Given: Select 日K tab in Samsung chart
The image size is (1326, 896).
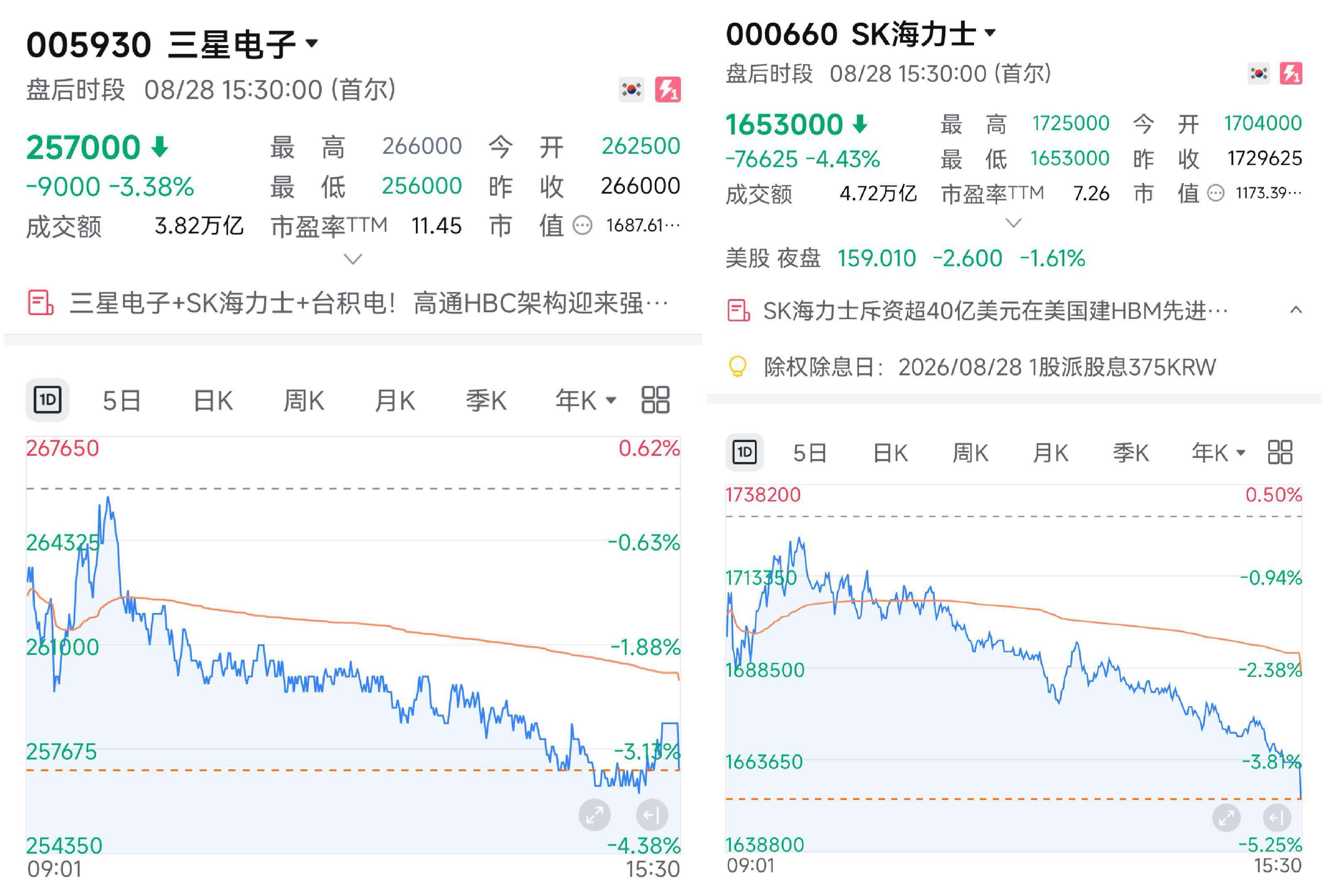Looking at the screenshot, I should (213, 401).
